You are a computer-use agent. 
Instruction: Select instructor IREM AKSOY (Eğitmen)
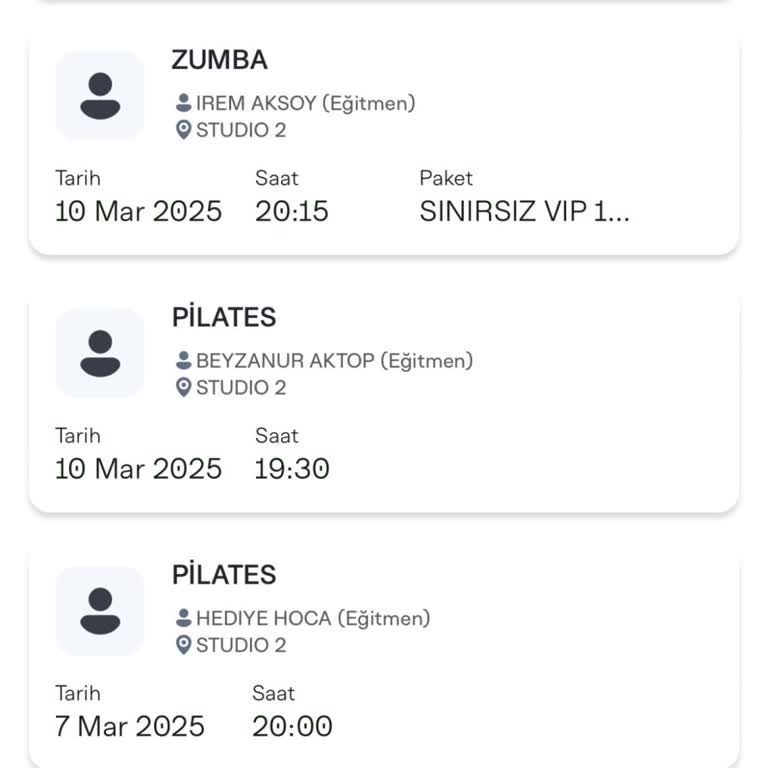[305, 103]
